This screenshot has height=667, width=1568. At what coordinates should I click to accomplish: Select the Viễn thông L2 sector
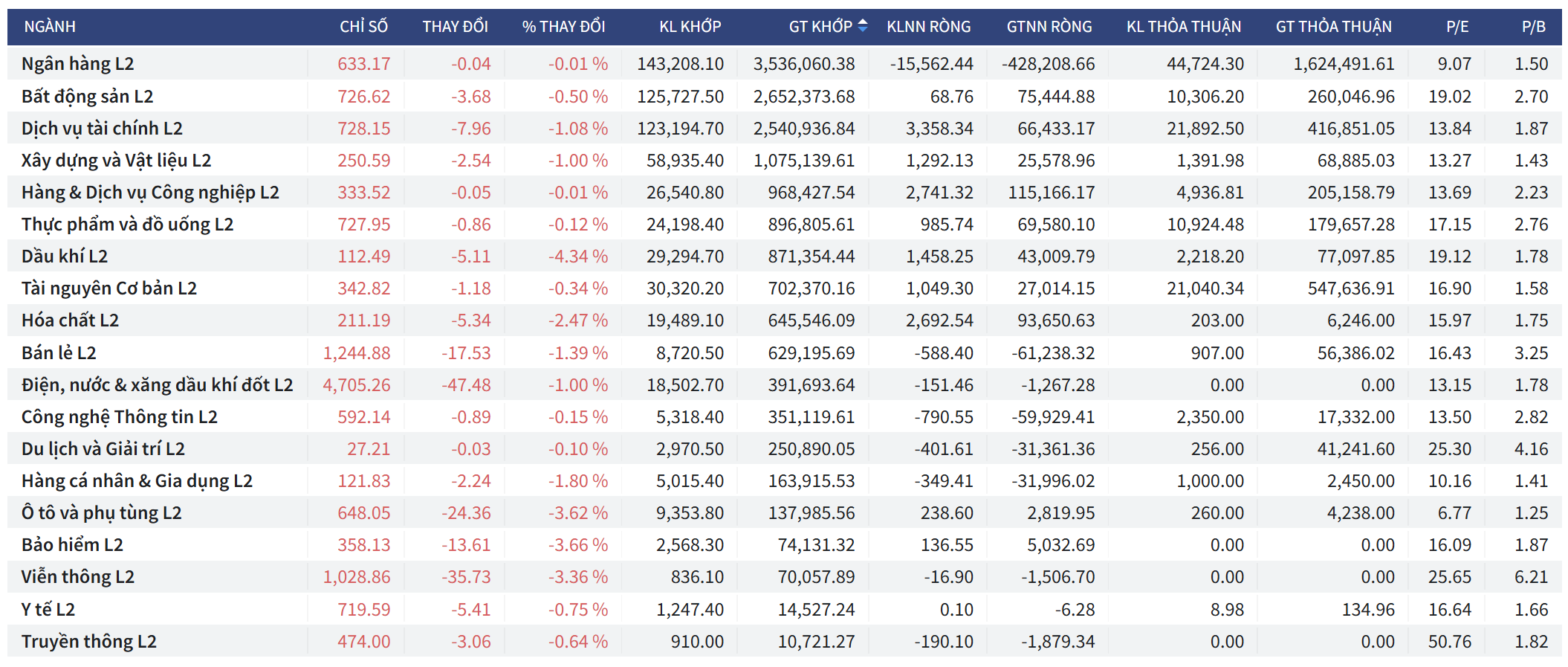pos(78,577)
